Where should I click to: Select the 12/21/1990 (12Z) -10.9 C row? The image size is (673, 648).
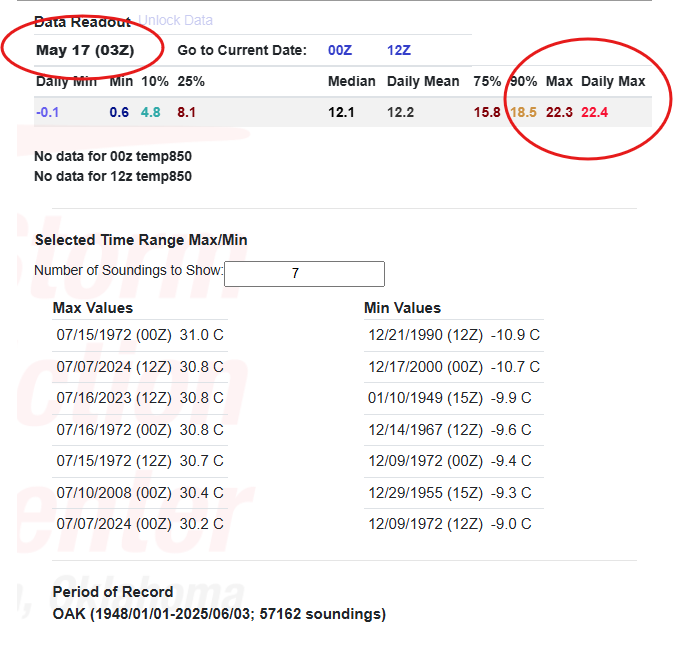coord(454,335)
